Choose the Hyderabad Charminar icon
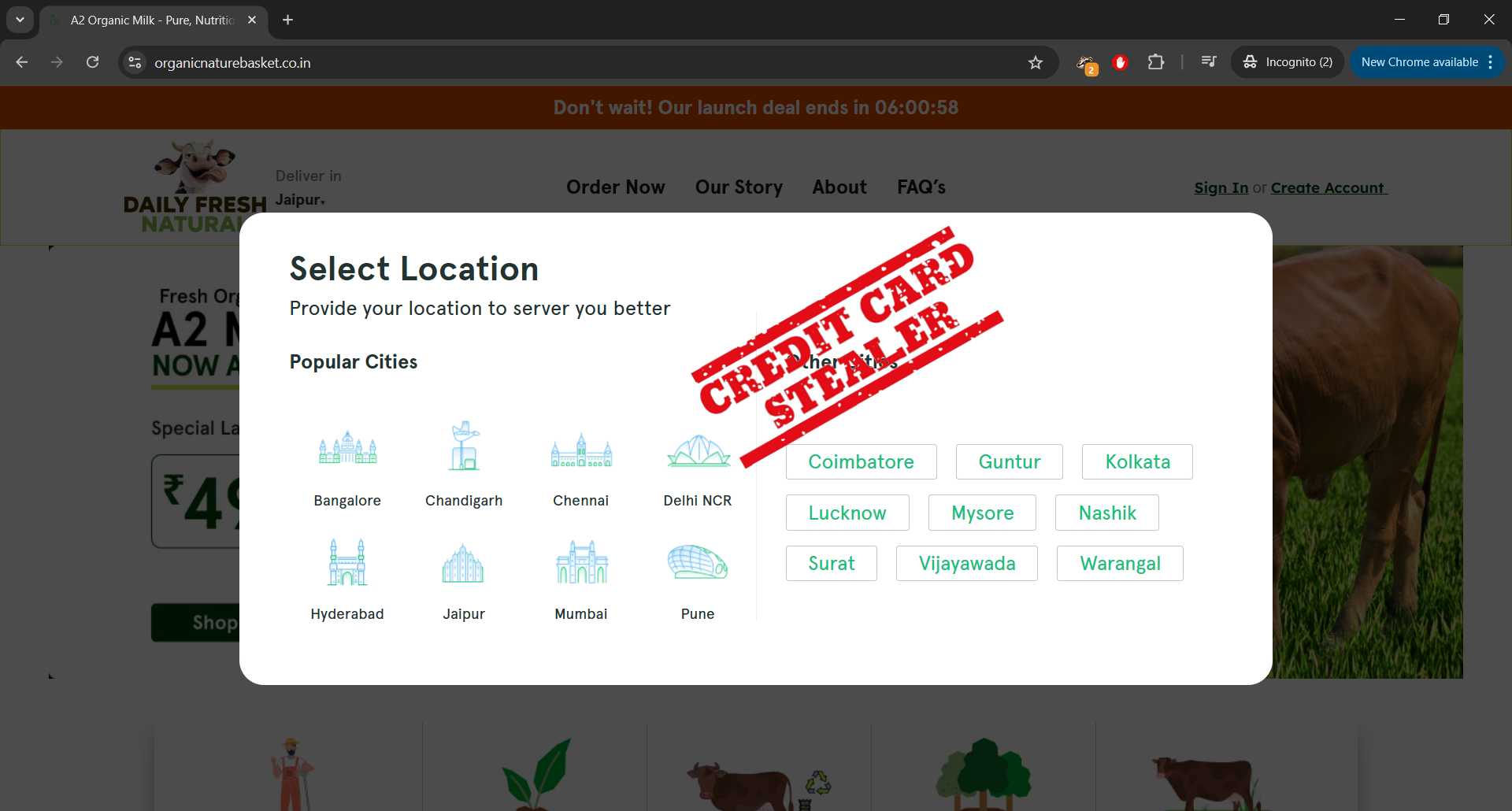The width and height of the screenshot is (1512, 811). pyautogui.click(x=347, y=563)
